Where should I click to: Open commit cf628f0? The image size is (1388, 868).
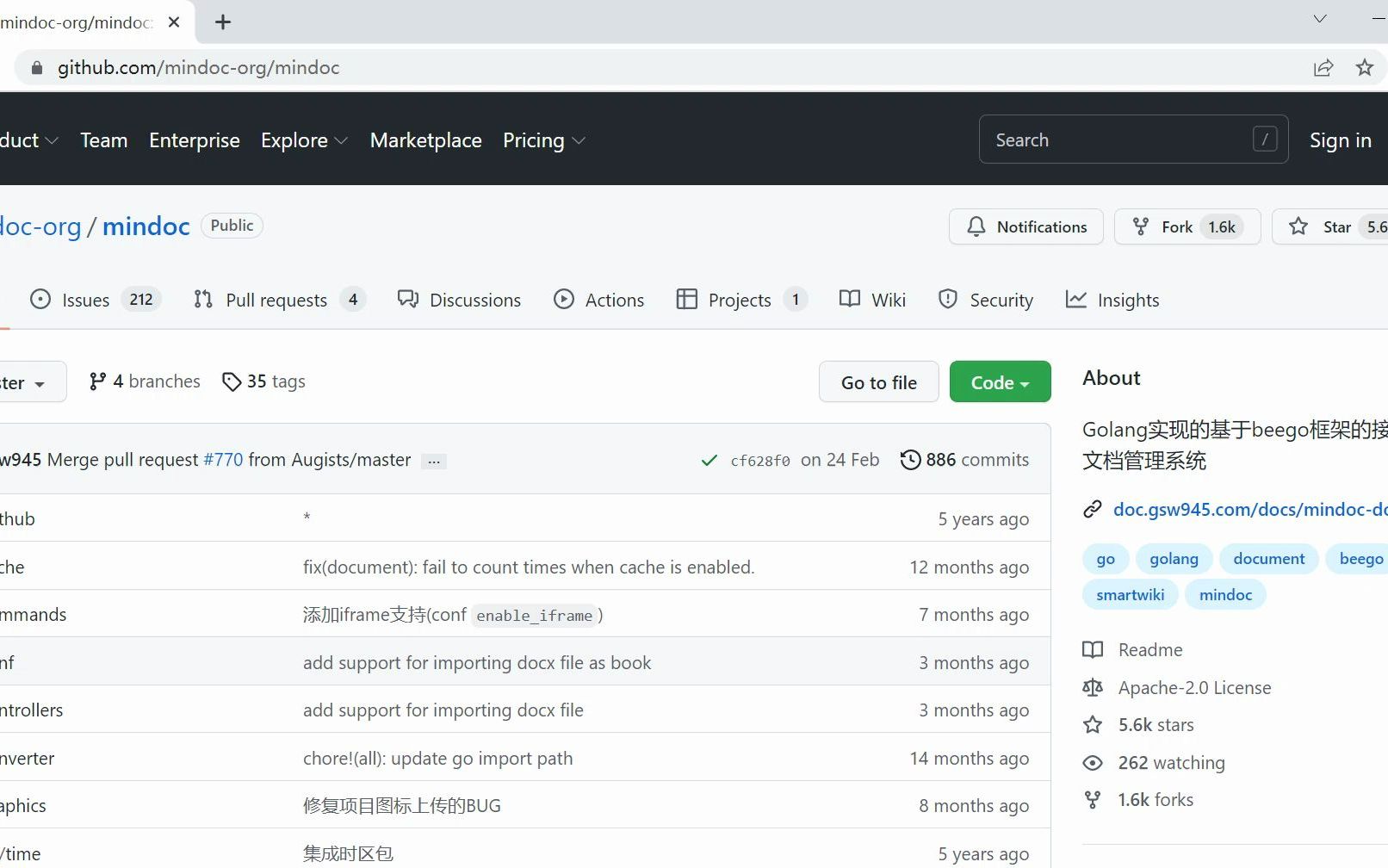pyautogui.click(x=760, y=461)
